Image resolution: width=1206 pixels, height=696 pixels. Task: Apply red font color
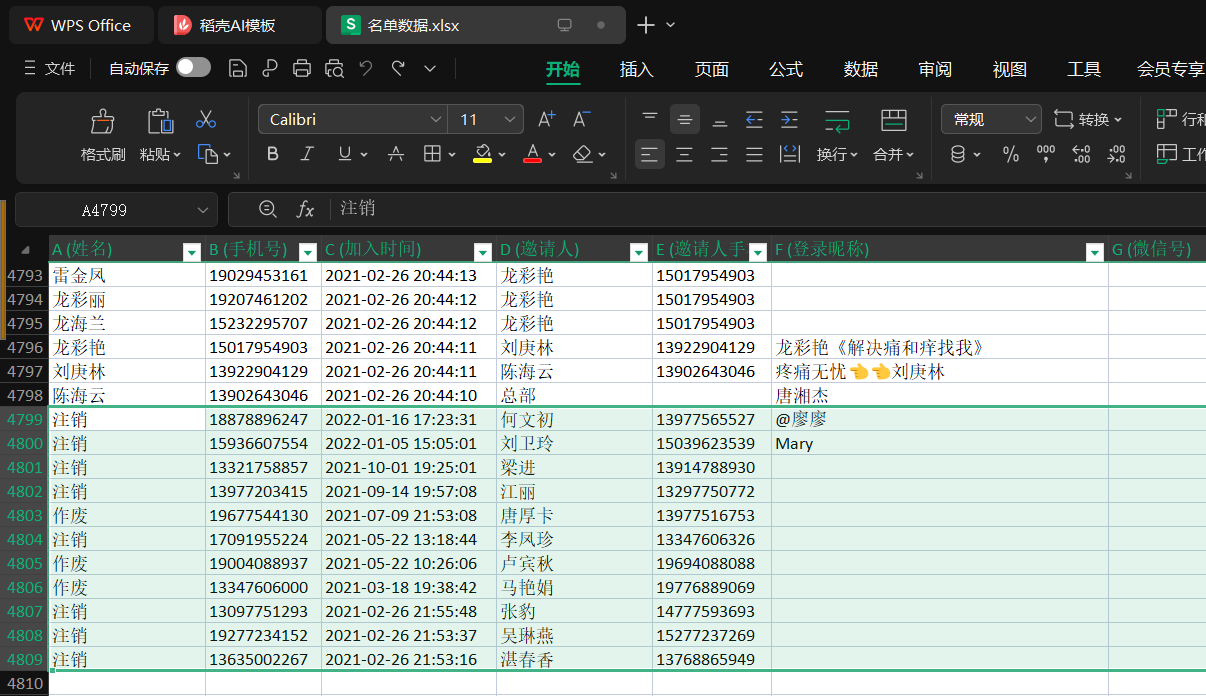coord(533,154)
